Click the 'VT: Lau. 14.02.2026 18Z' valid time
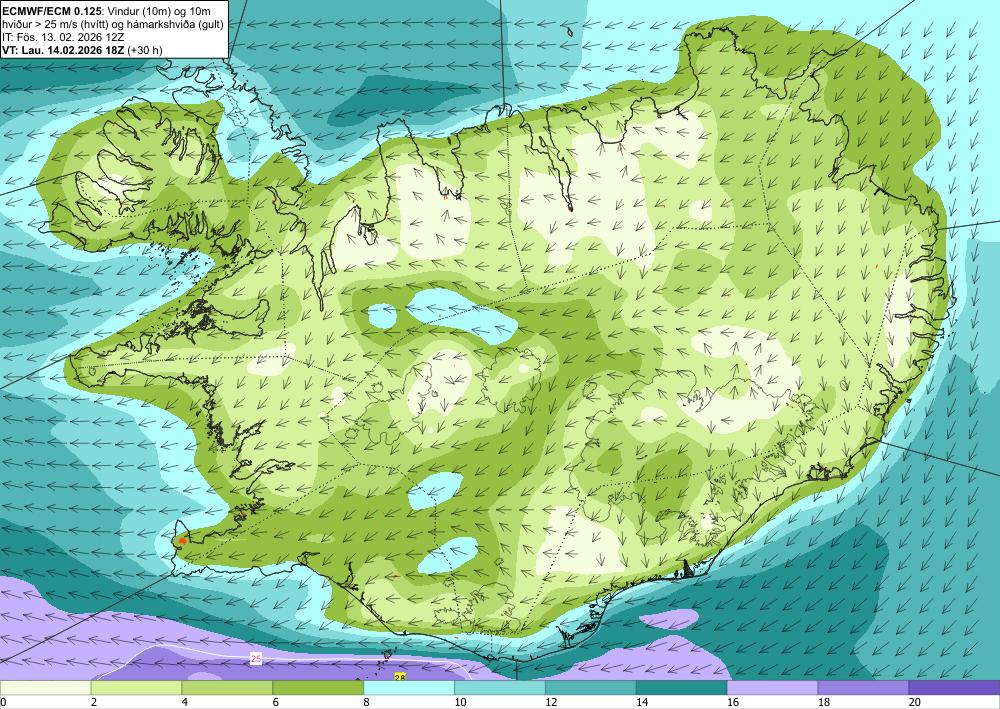Screen dimensions: 1000x709 62,50
